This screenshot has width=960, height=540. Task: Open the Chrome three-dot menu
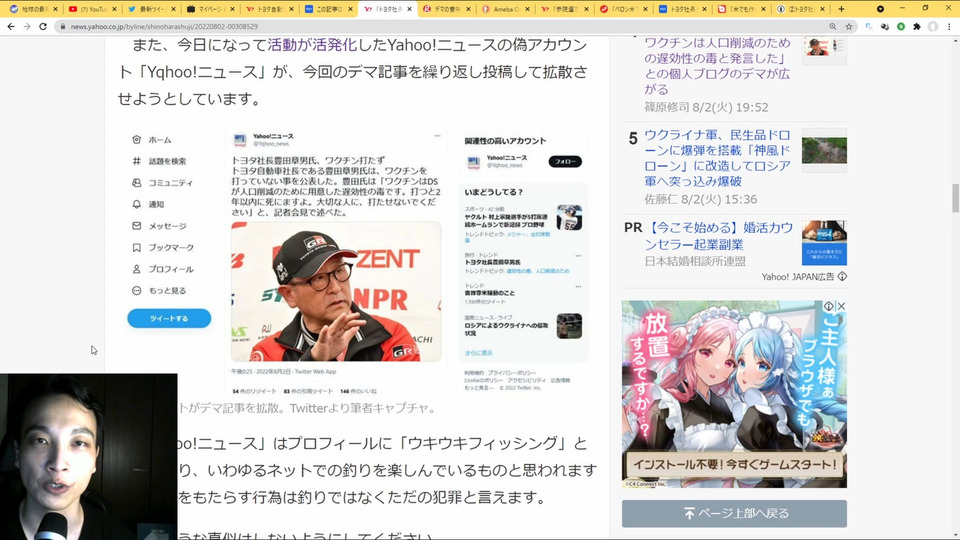949,27
